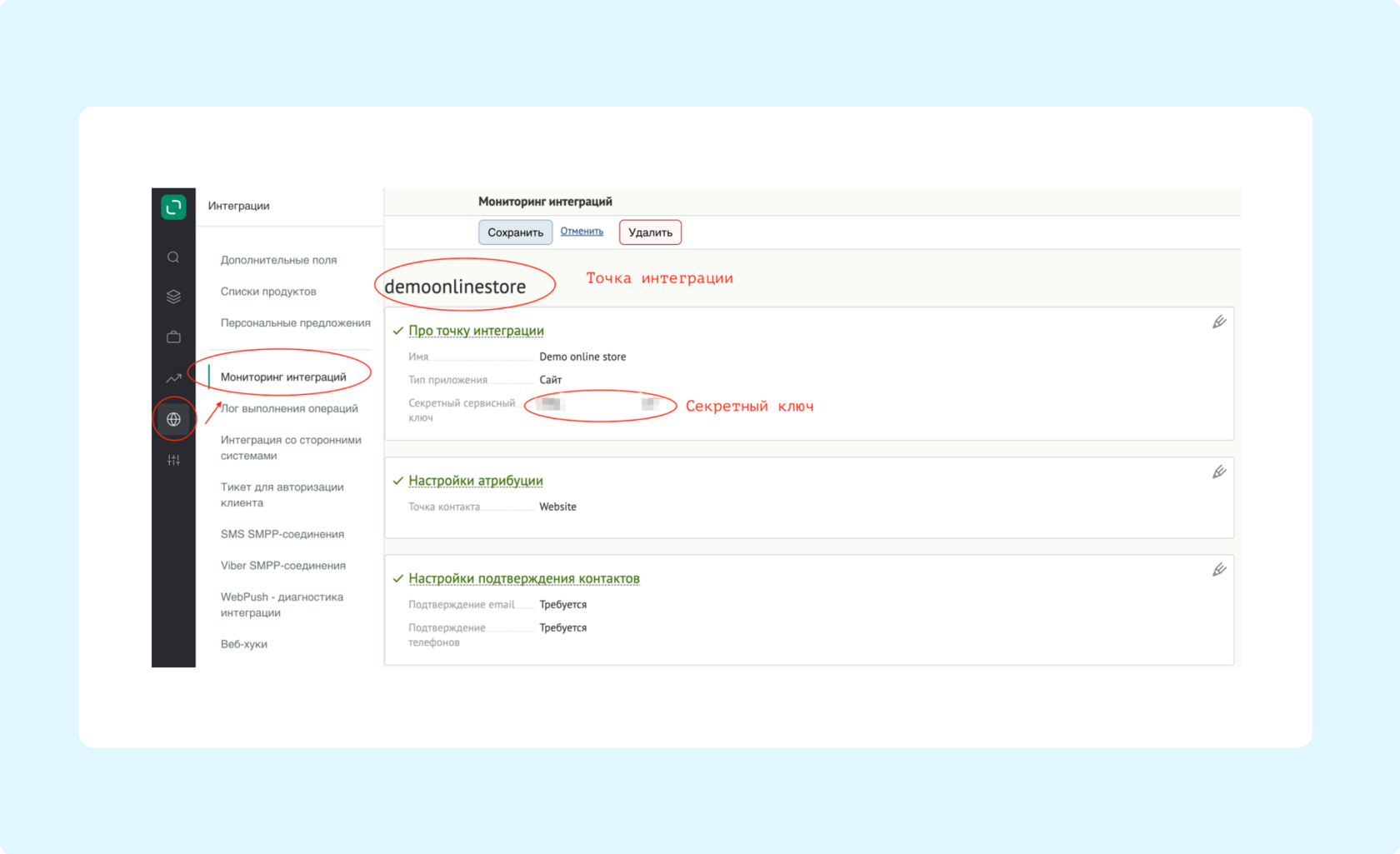1400x854 pixels.
Task: Click the Сохранить button
Action: pyautogui.click(x=515, y=232)
